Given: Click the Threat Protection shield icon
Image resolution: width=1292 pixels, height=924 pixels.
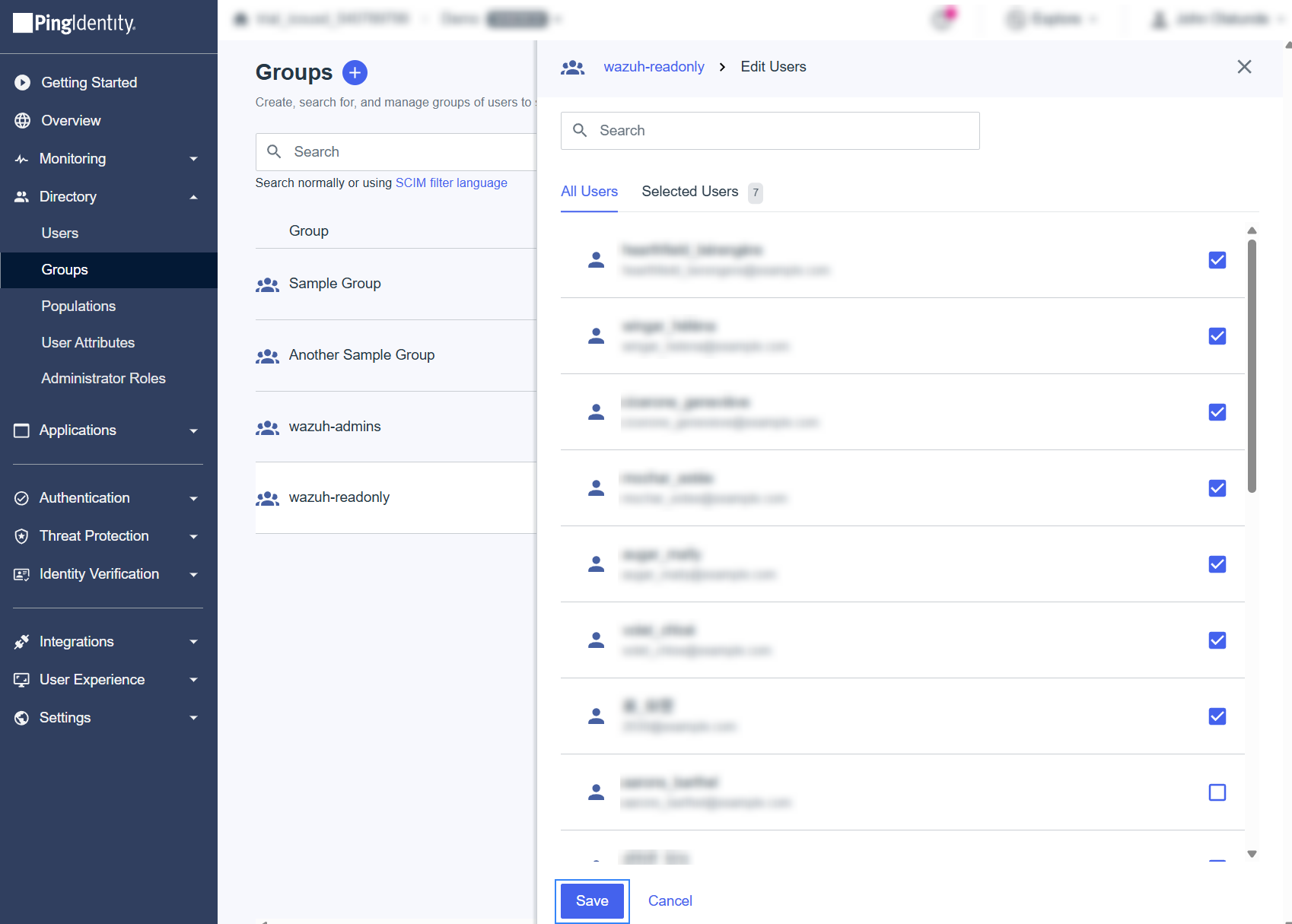Looking at the screenshot, I should [x=22, y=536].
